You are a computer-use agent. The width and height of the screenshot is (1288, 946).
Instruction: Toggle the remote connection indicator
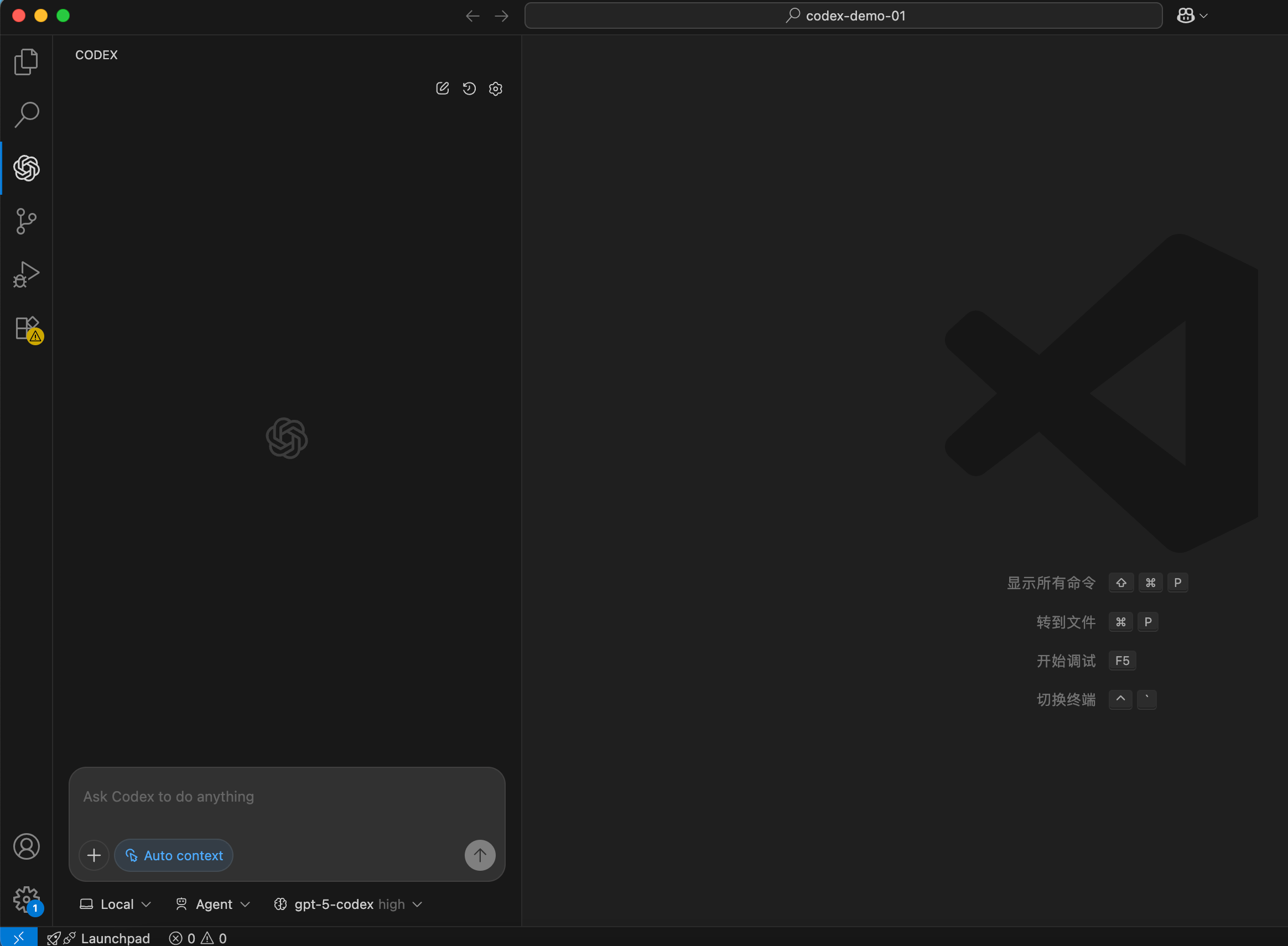[x=19, y=937]
